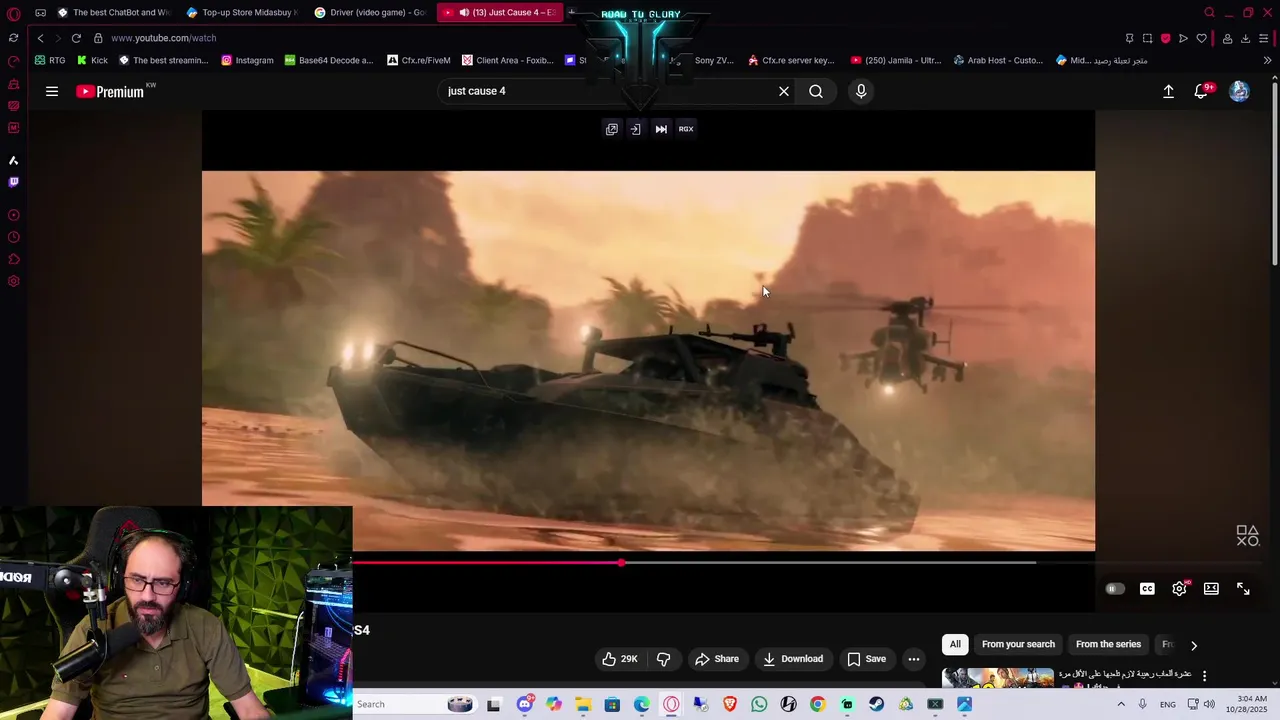Open player settings gear
This screenshot has height=720, width=1280.
pos(1179,589)
